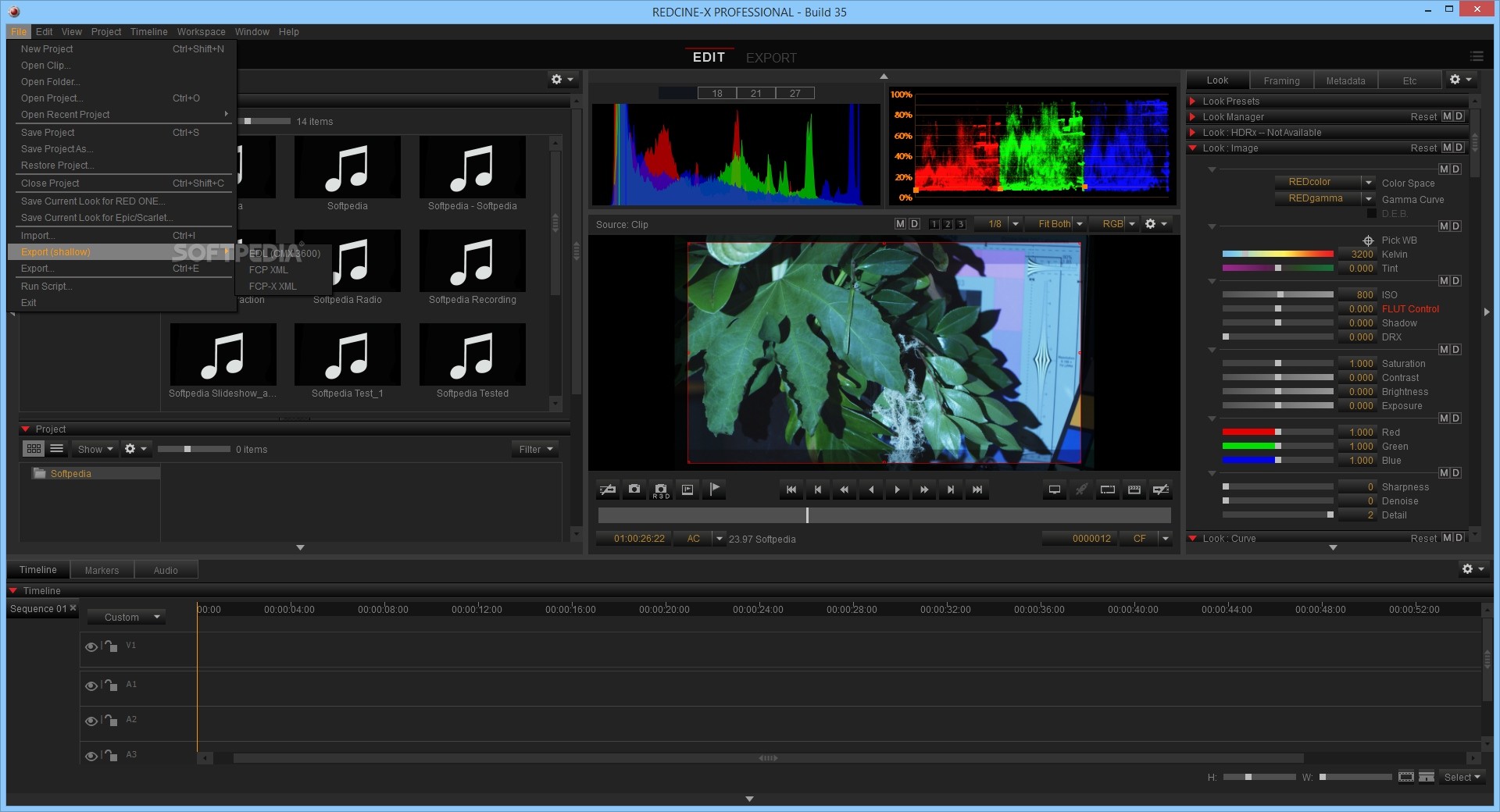Toggle the lock on track A1
Screen dimensions: 1500x812
112,685
